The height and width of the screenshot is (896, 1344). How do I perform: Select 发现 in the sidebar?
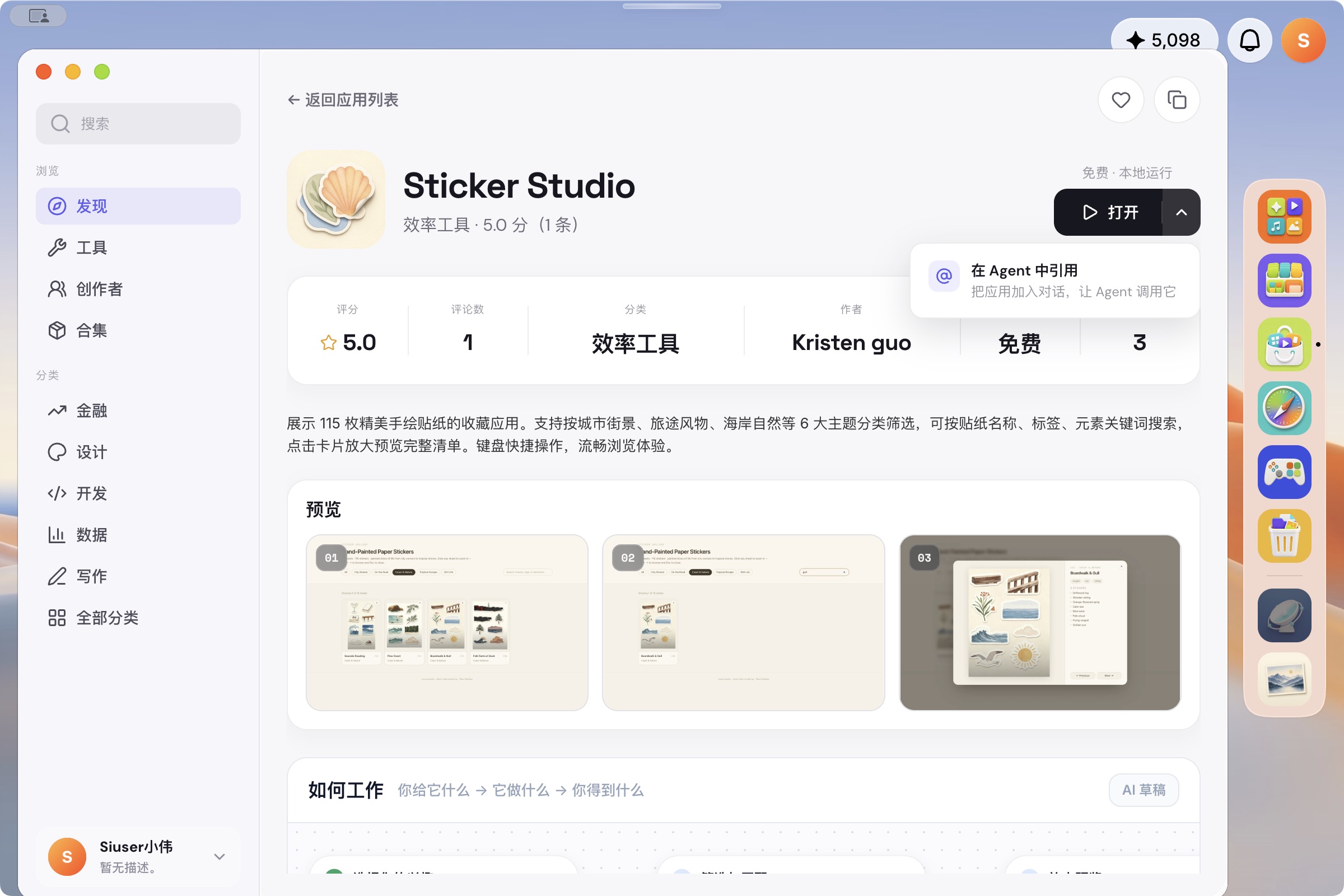pyautogui.click(x=138, y=206)
